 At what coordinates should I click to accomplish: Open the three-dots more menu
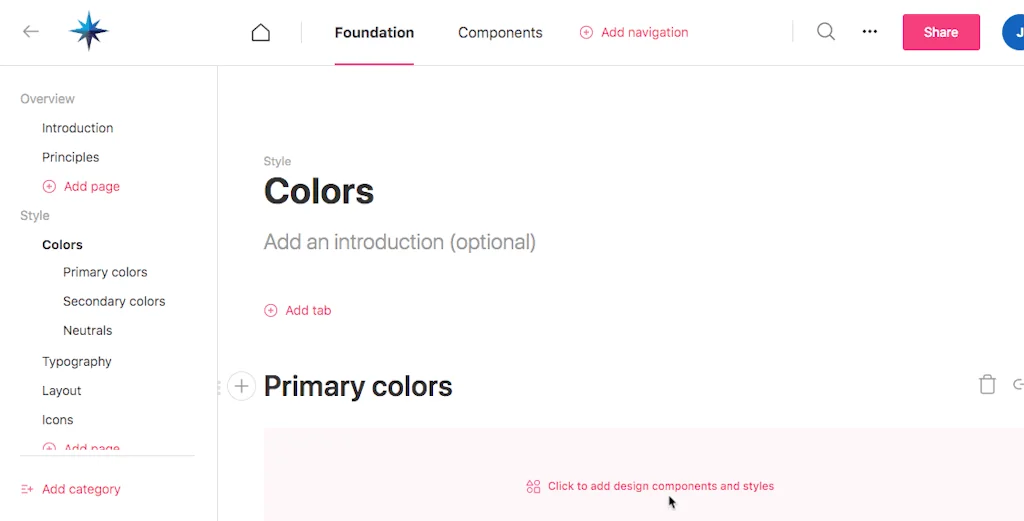[x=870, y=32]
